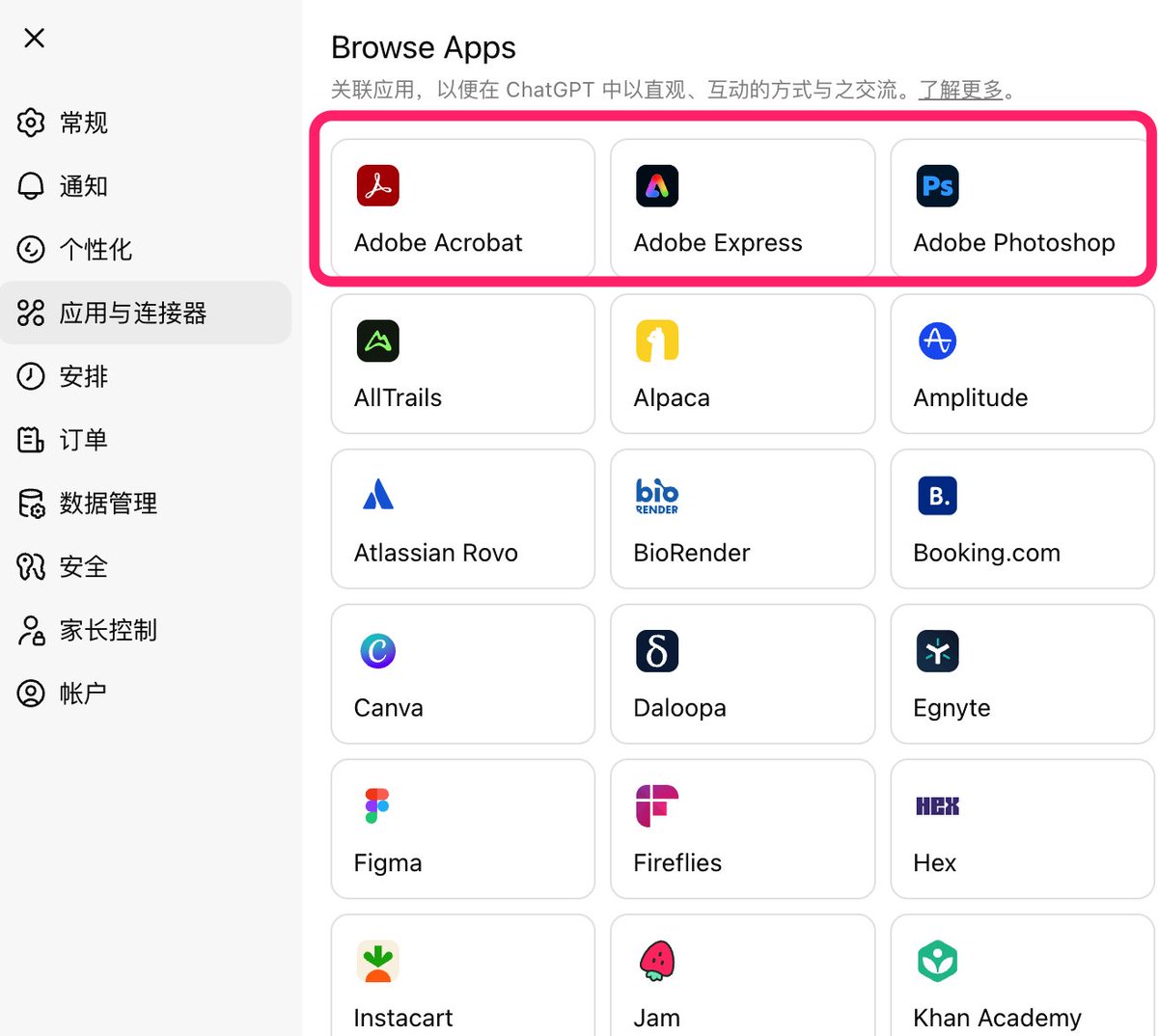Click the Instacart carrot icon
This screenshot has height=1036, width=1158.
pyautogui.click(x=377, y=961)
